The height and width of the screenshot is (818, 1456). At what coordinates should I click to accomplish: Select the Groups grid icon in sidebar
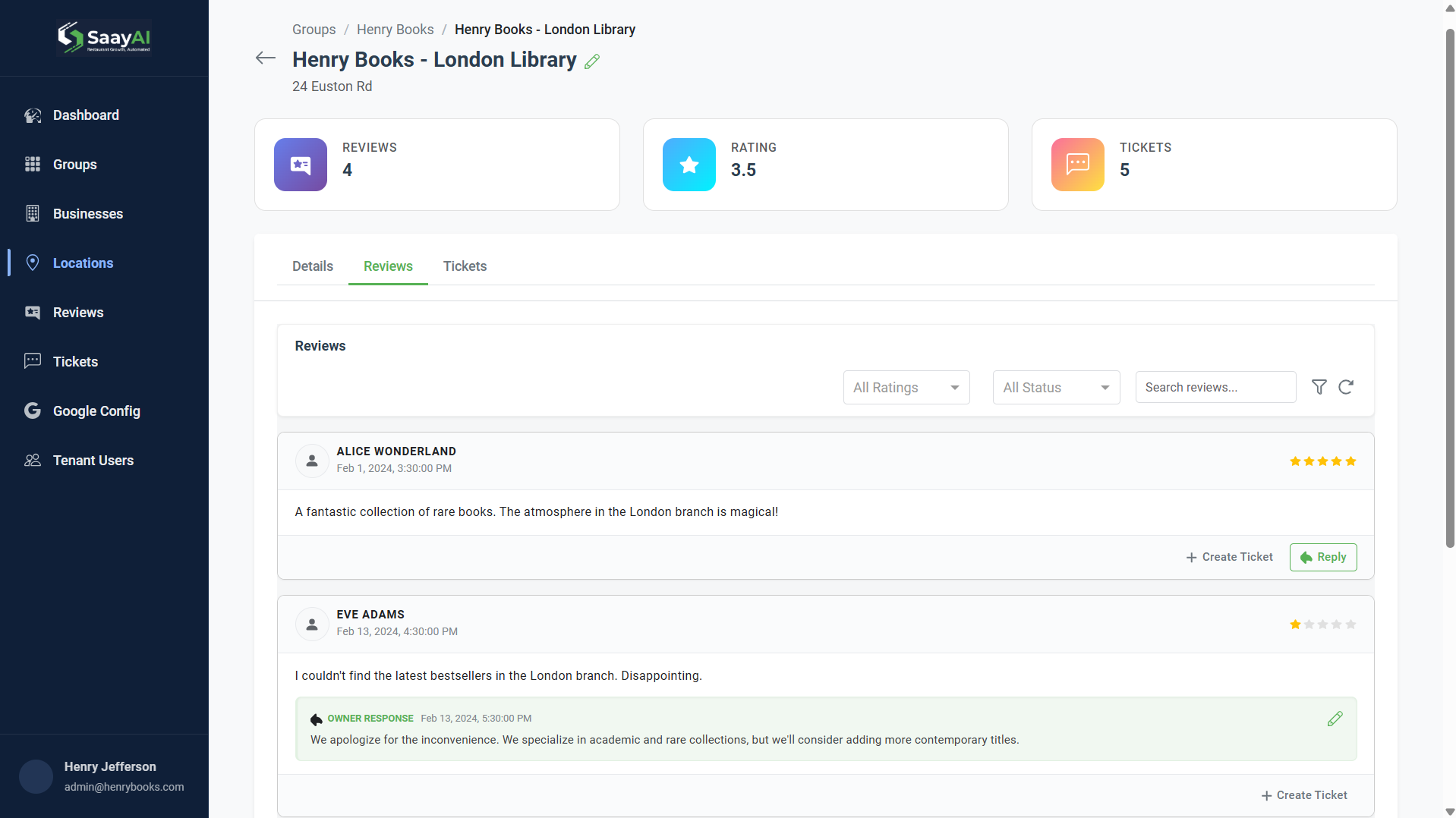coord(33,164)
